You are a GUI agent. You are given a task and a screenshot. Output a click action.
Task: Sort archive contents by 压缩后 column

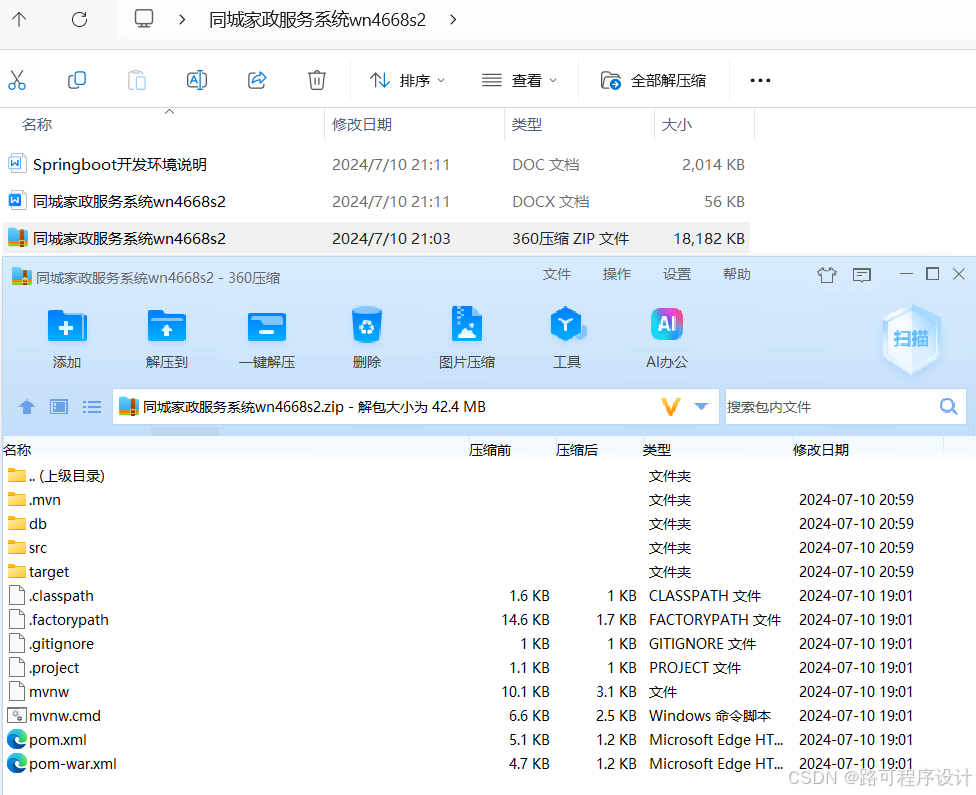pyautogui.click(x=577, y=450)
